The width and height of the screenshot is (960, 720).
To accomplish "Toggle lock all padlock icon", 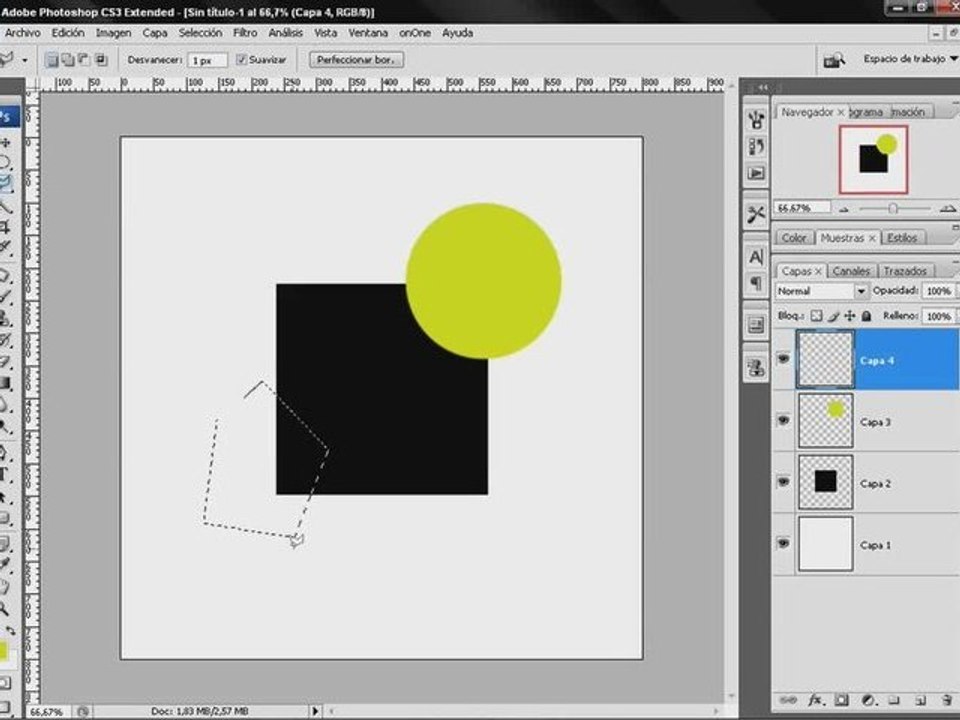I will pos(866,316).
